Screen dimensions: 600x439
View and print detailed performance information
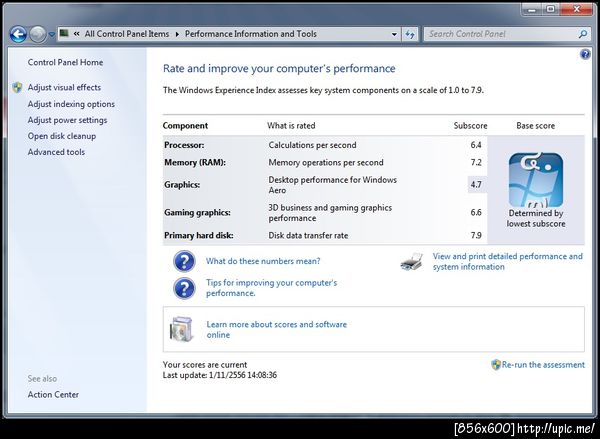[x=507, y=261]
